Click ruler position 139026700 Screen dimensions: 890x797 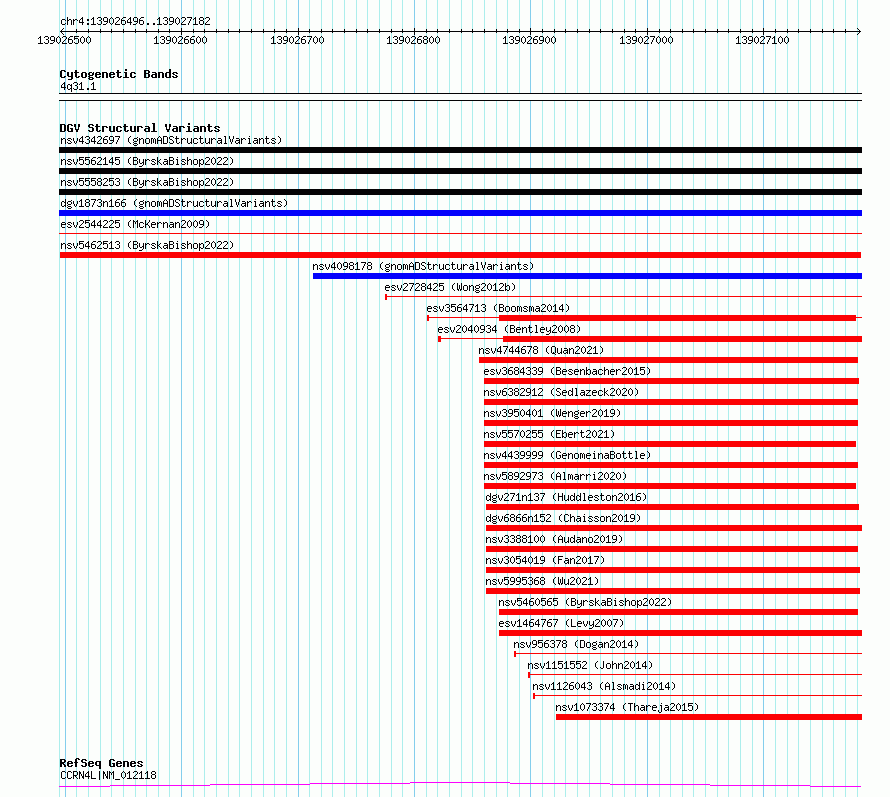(x=297, y=40)
